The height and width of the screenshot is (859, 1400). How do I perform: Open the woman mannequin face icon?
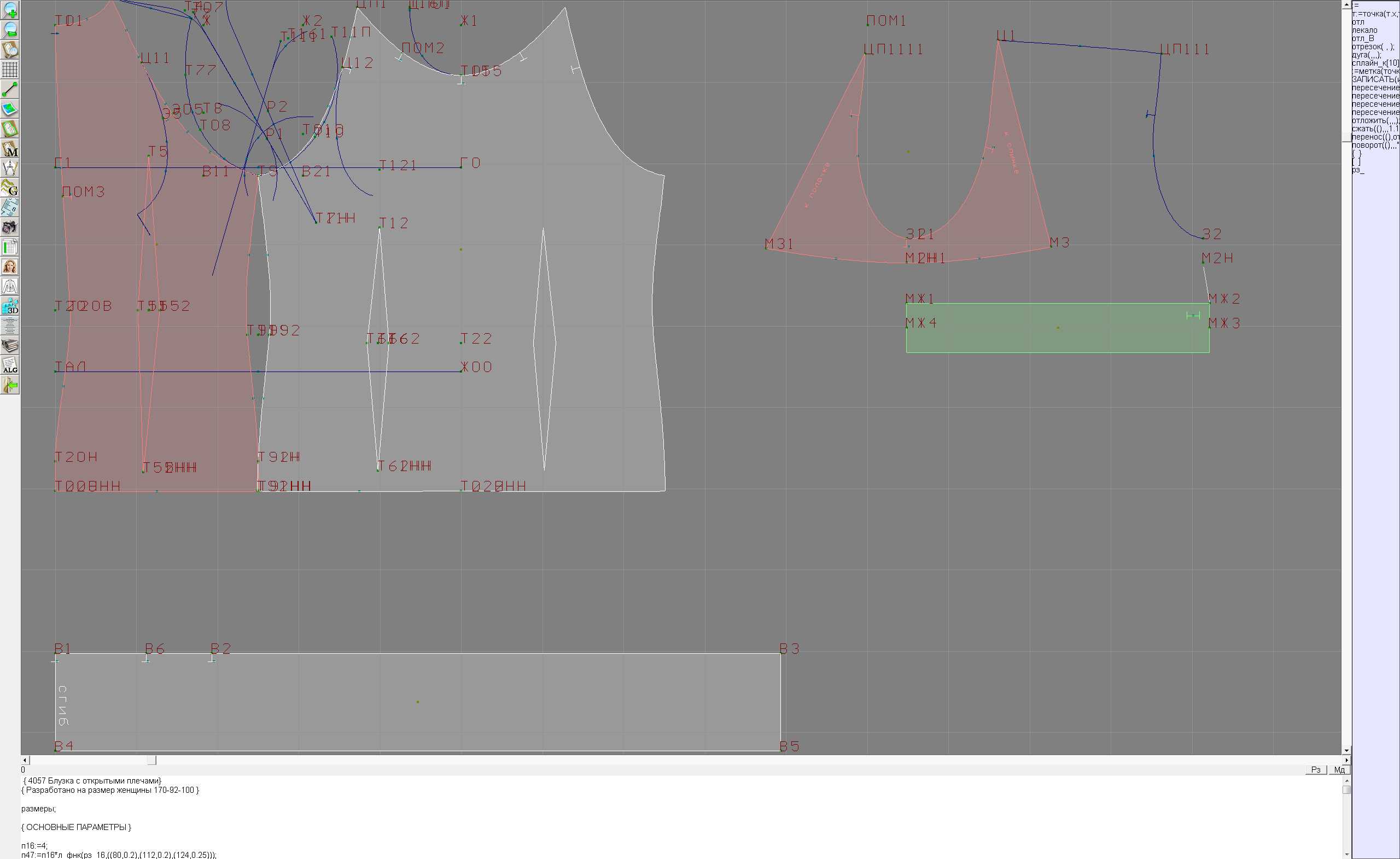pos(10,266)
